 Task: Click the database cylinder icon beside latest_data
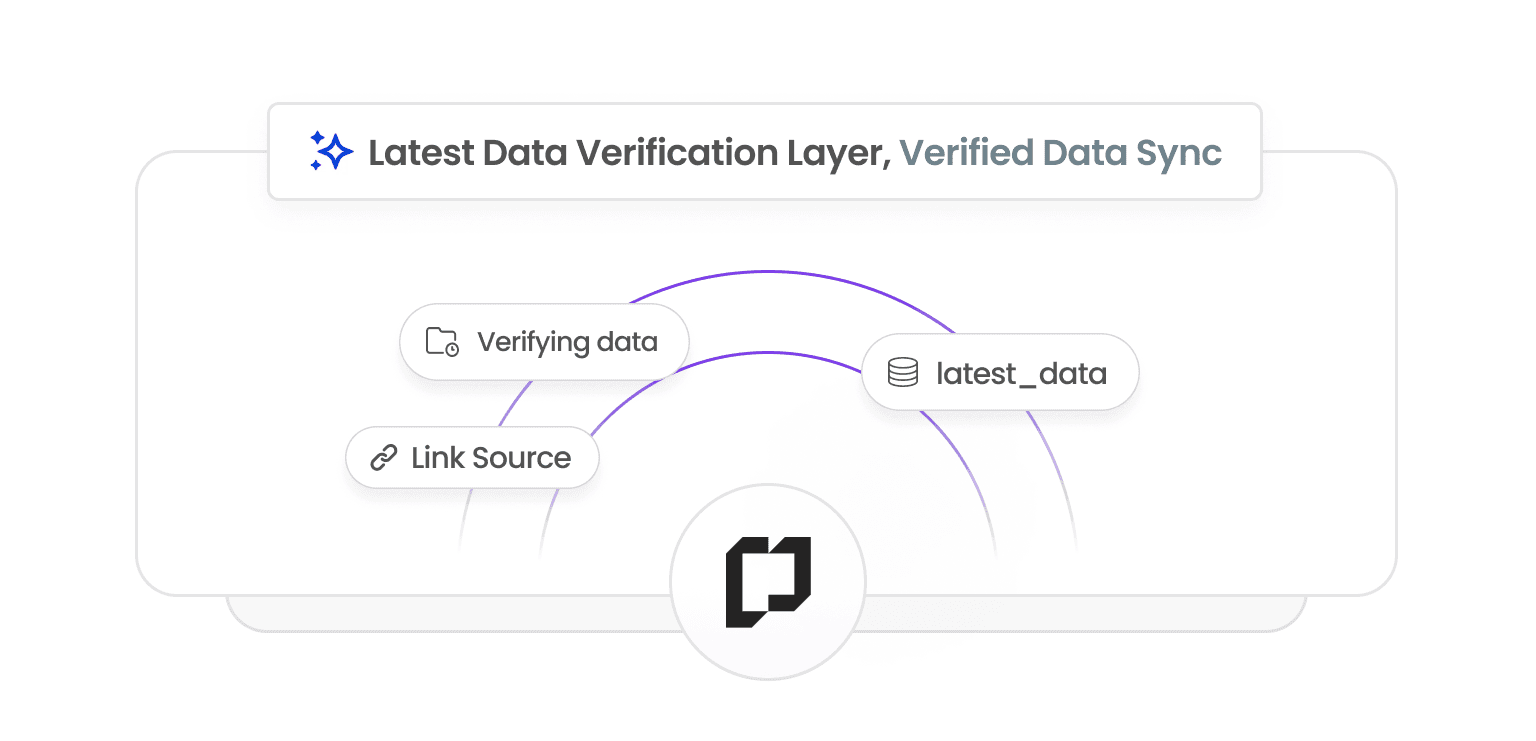click(x=903, y=373)
